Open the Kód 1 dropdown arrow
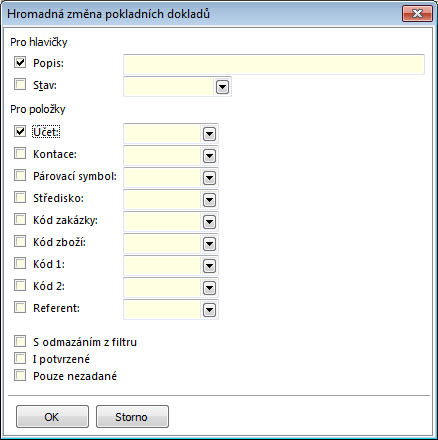438x440 pixels. coord(209,266)
